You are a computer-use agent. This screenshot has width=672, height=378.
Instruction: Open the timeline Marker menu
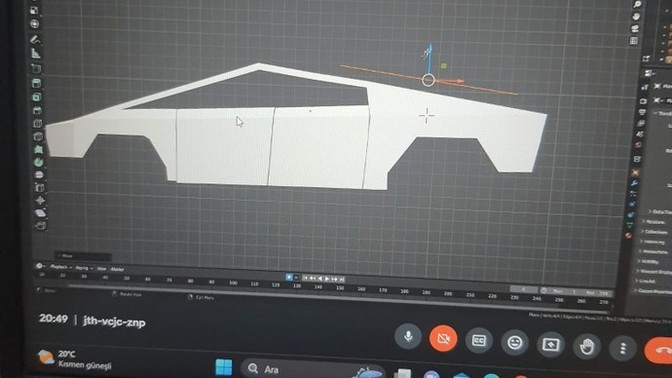[x=117, y=269]
